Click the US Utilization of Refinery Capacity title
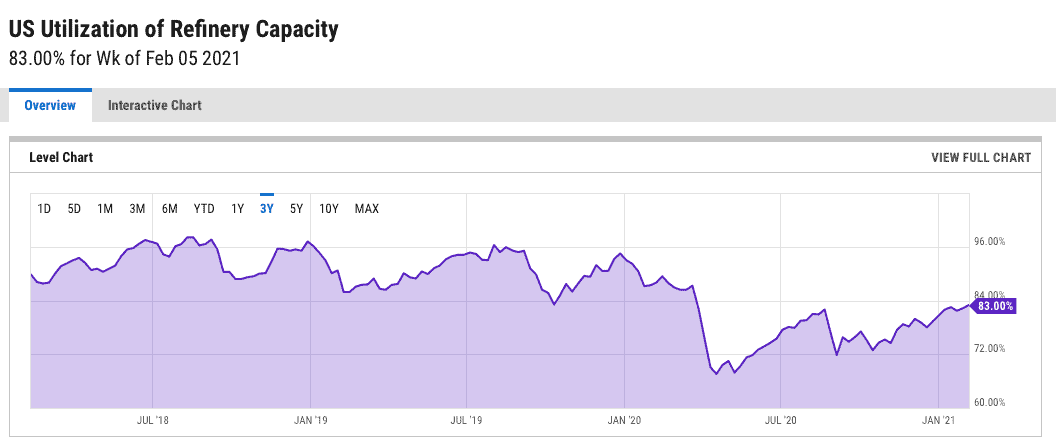Viewport: 1056px width, 446px height. coord(173,30)
